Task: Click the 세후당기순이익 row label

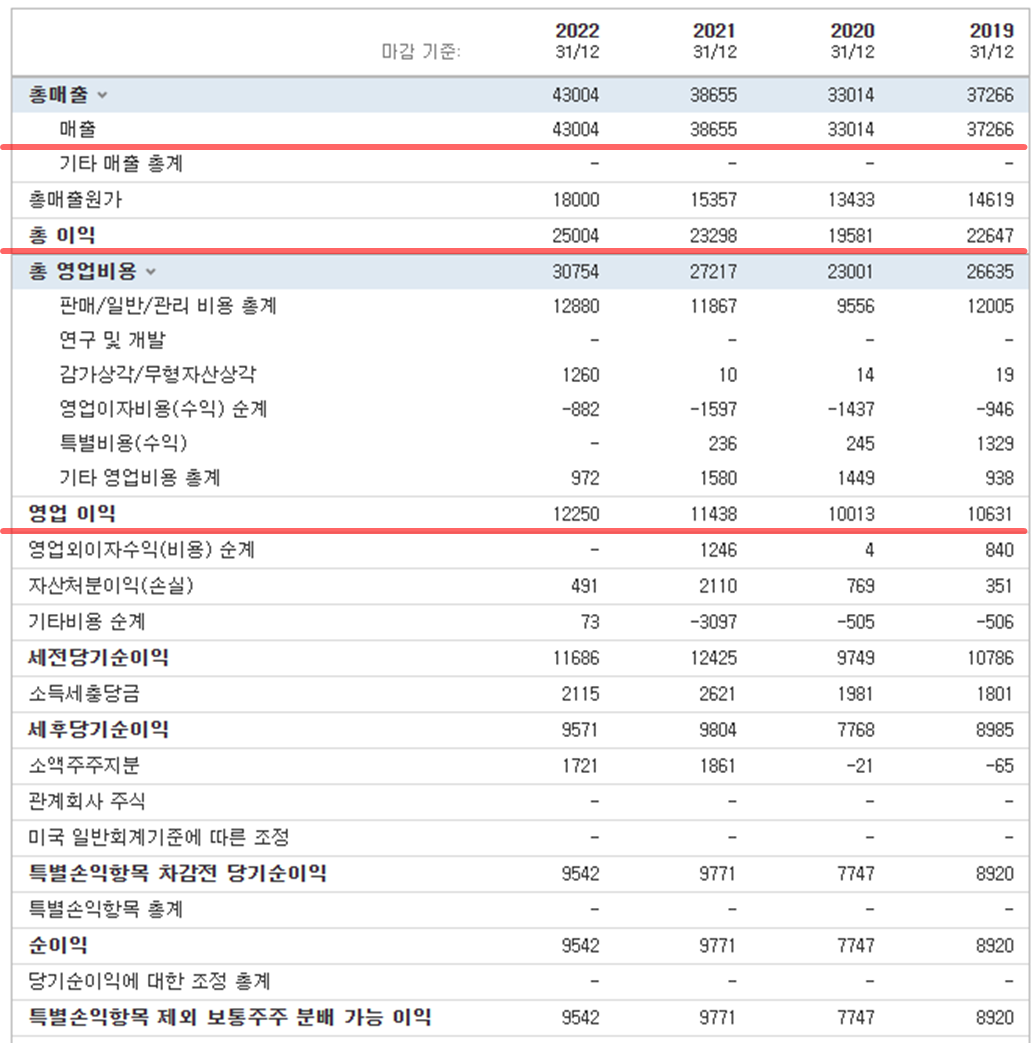Action: [98, 729]
